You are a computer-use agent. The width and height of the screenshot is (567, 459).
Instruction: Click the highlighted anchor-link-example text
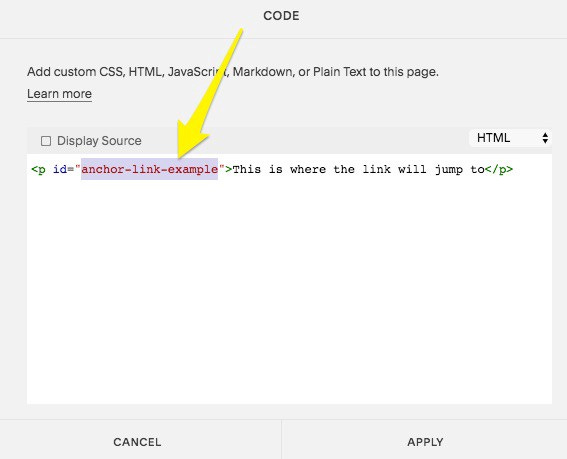[x=149, y=169]
